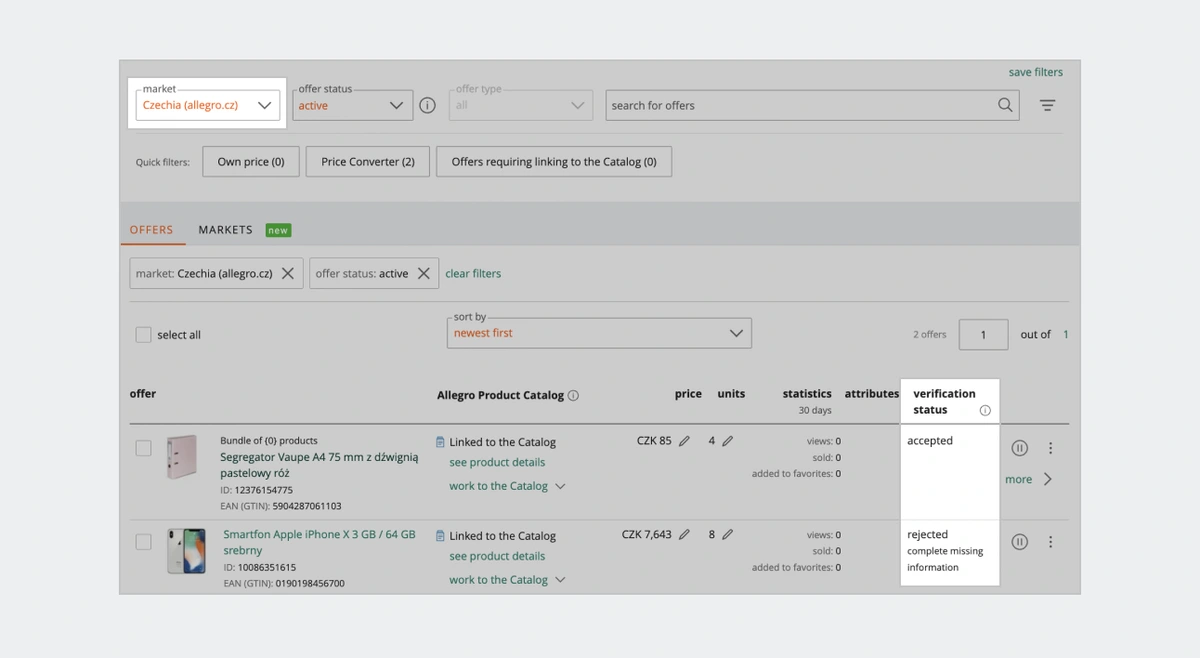Open the offer status dropdown
This screenshot has width=1200, height=658.
(353, 105)
